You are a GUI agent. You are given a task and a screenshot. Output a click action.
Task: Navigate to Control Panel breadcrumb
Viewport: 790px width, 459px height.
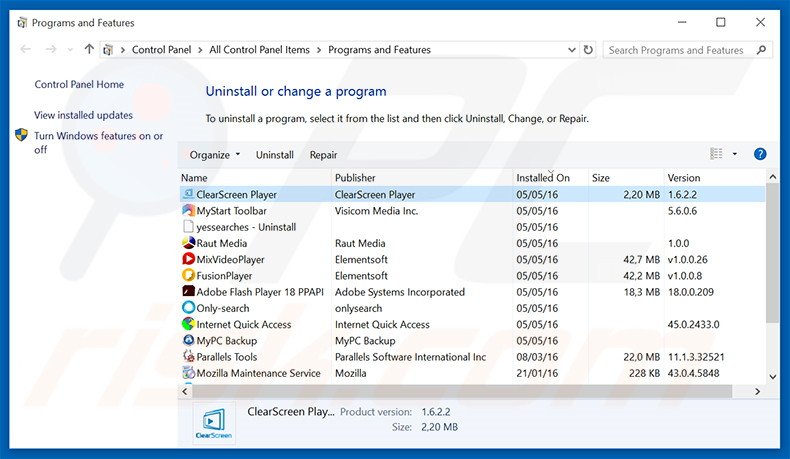[x=161, y=50]
